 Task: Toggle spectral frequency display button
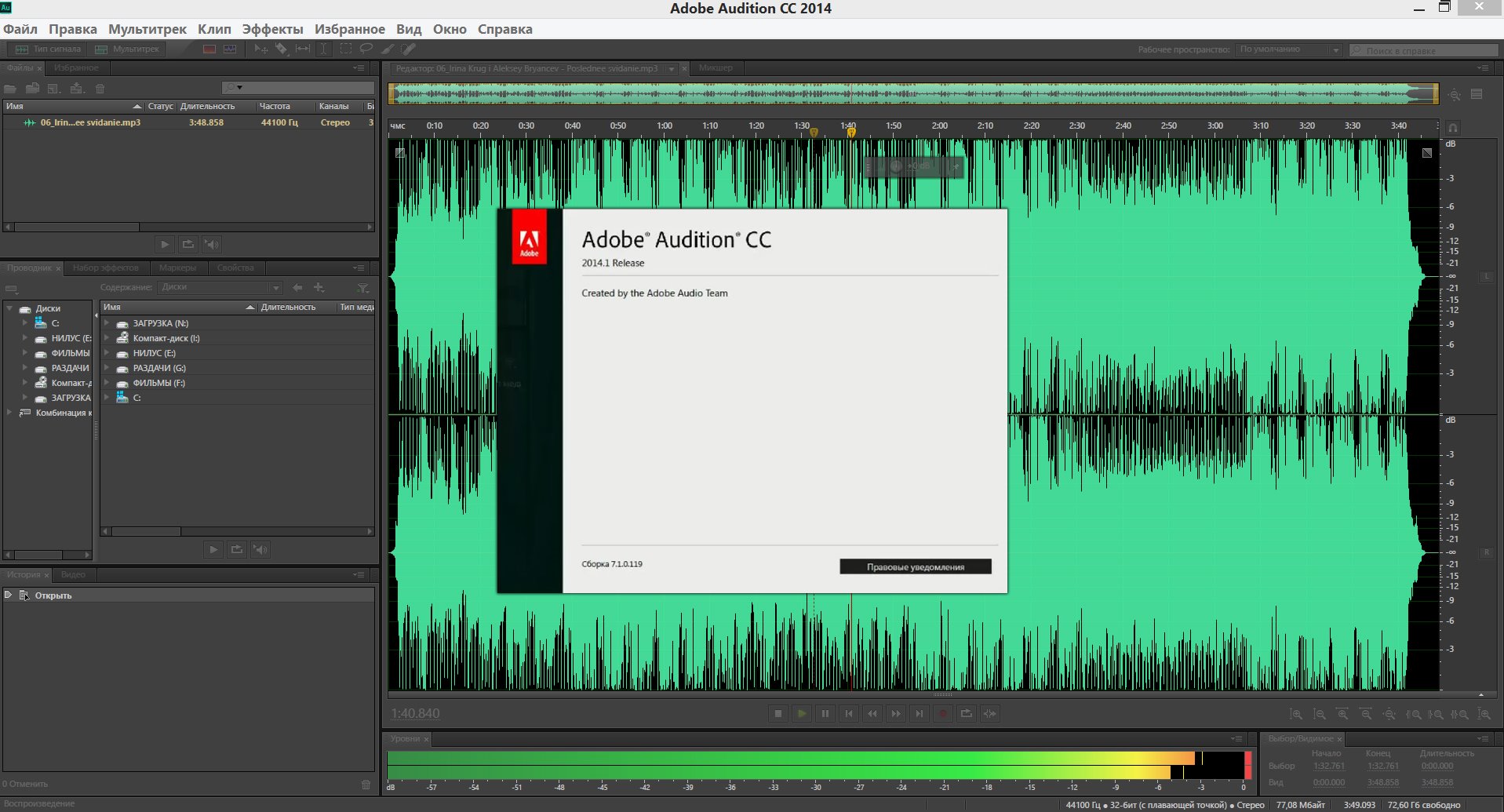tap(209, 49)
